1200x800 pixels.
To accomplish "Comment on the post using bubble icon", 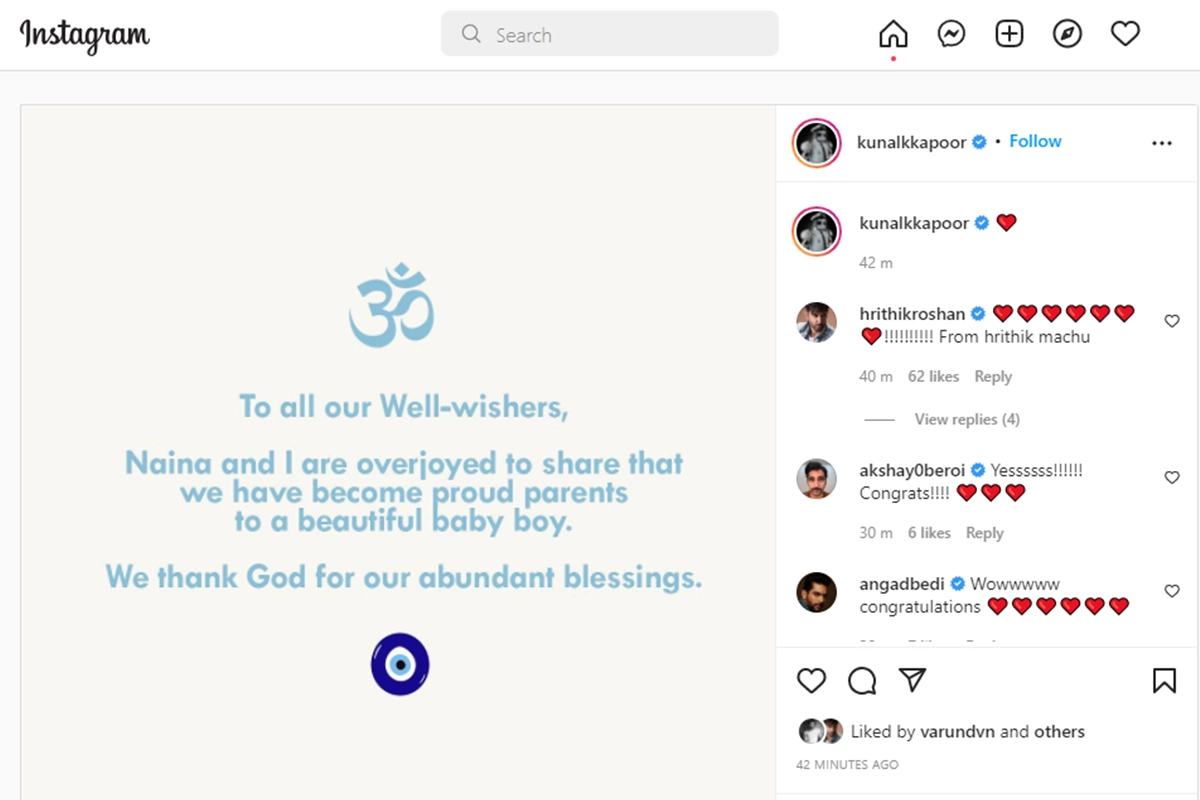I will pyautogui.click(x=862, y=681).
